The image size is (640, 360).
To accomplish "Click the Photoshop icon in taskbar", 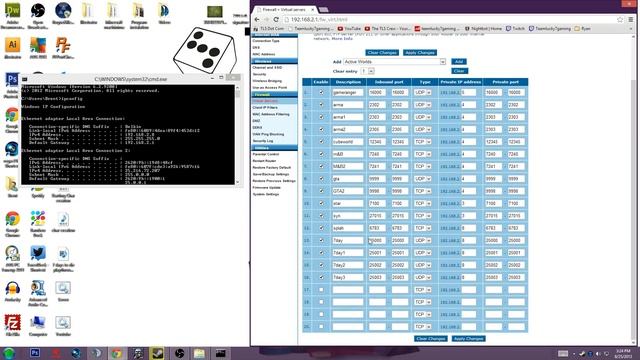I will click(x=35, y=353).
